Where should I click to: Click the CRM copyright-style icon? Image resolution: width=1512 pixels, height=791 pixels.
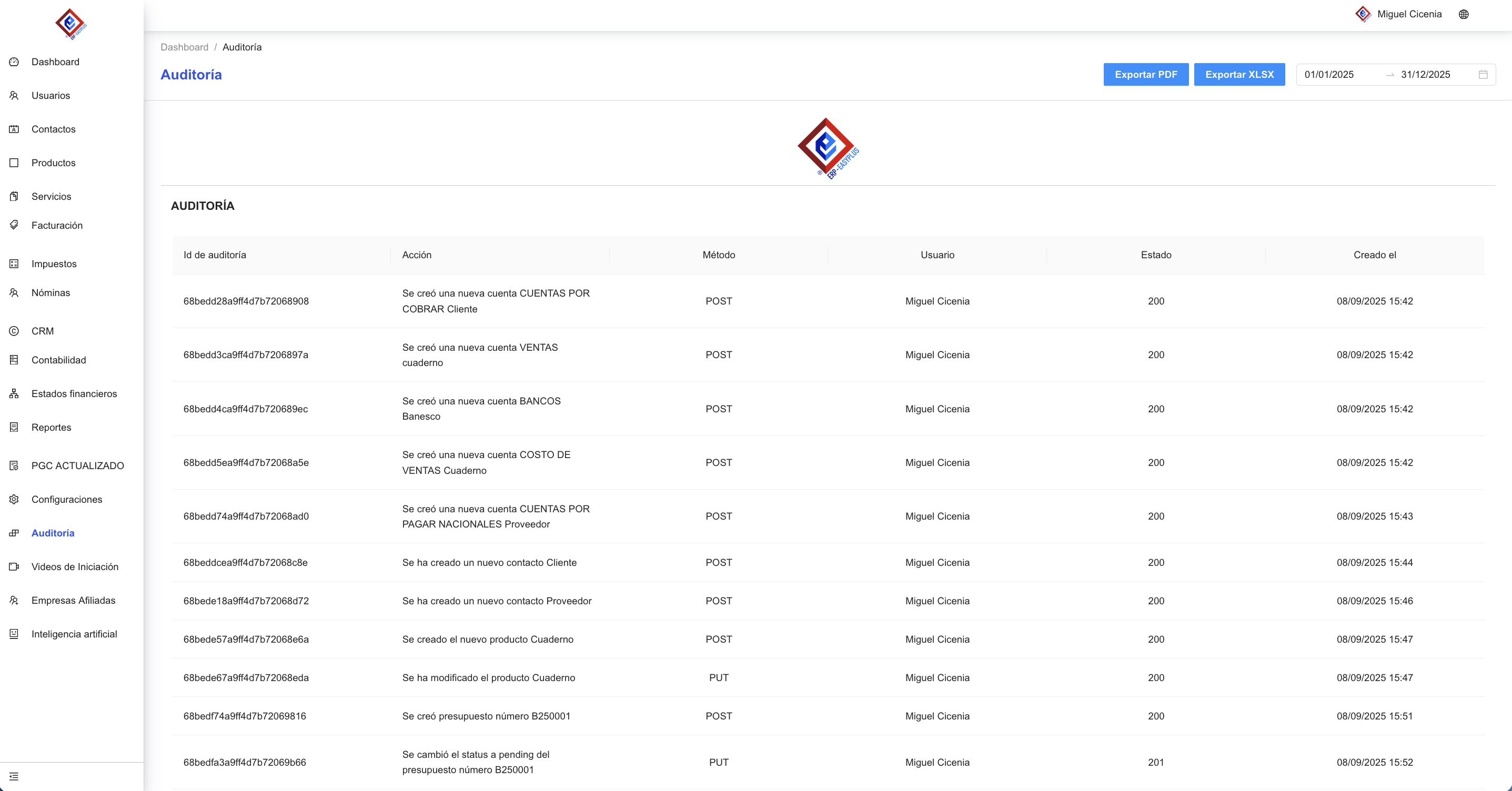tap(14, 331)
